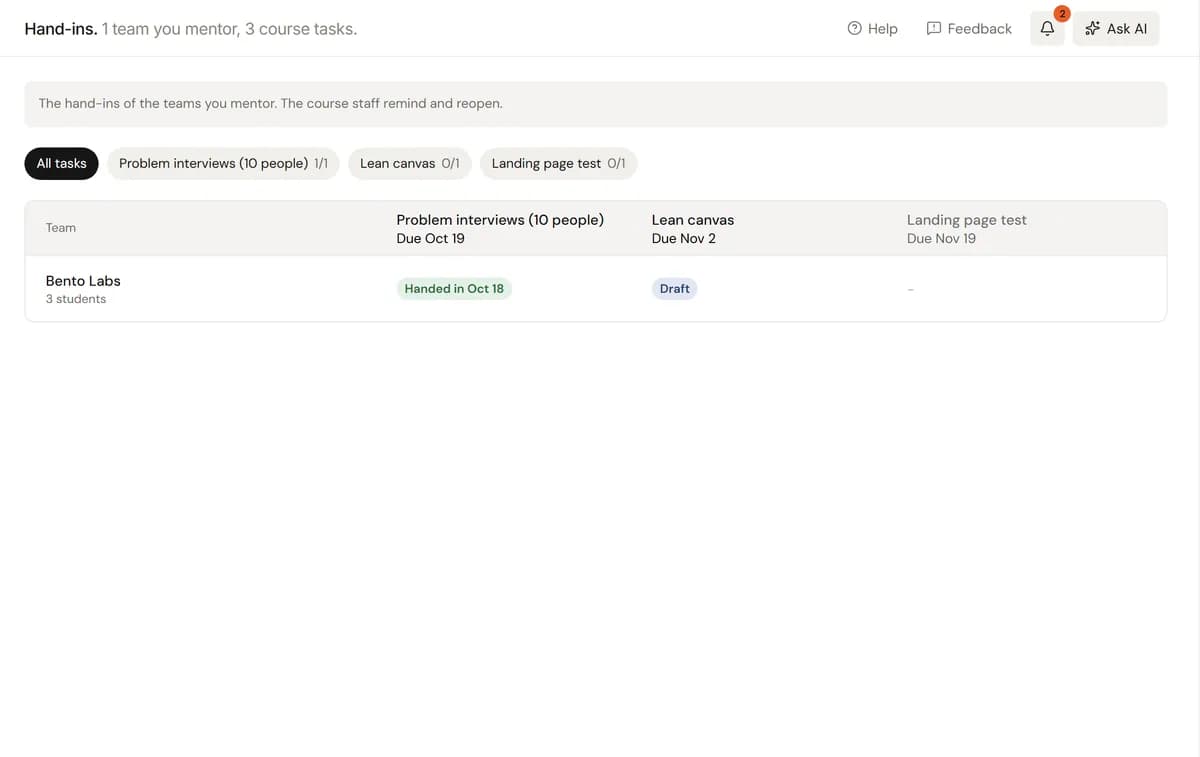Screen dimensions: 1200x757
Task: Open the Help link
Action: click(x=872, y=28)
